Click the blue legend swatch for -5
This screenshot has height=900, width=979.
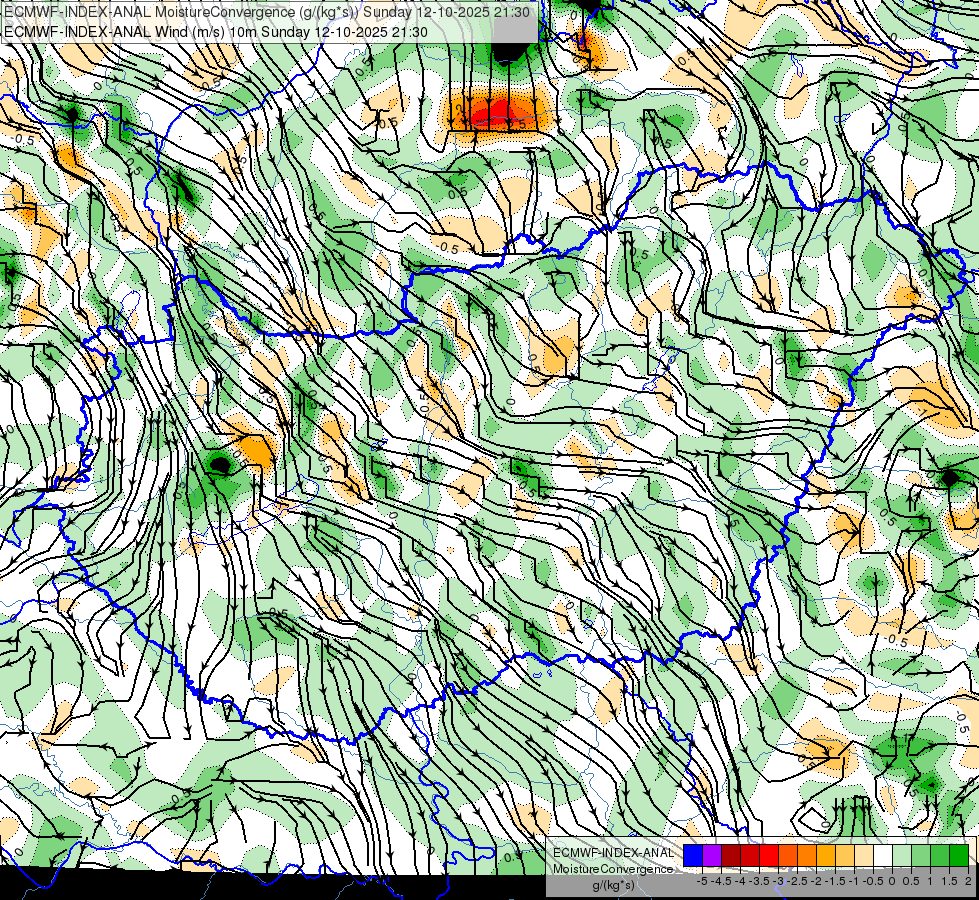coord(693,855)
